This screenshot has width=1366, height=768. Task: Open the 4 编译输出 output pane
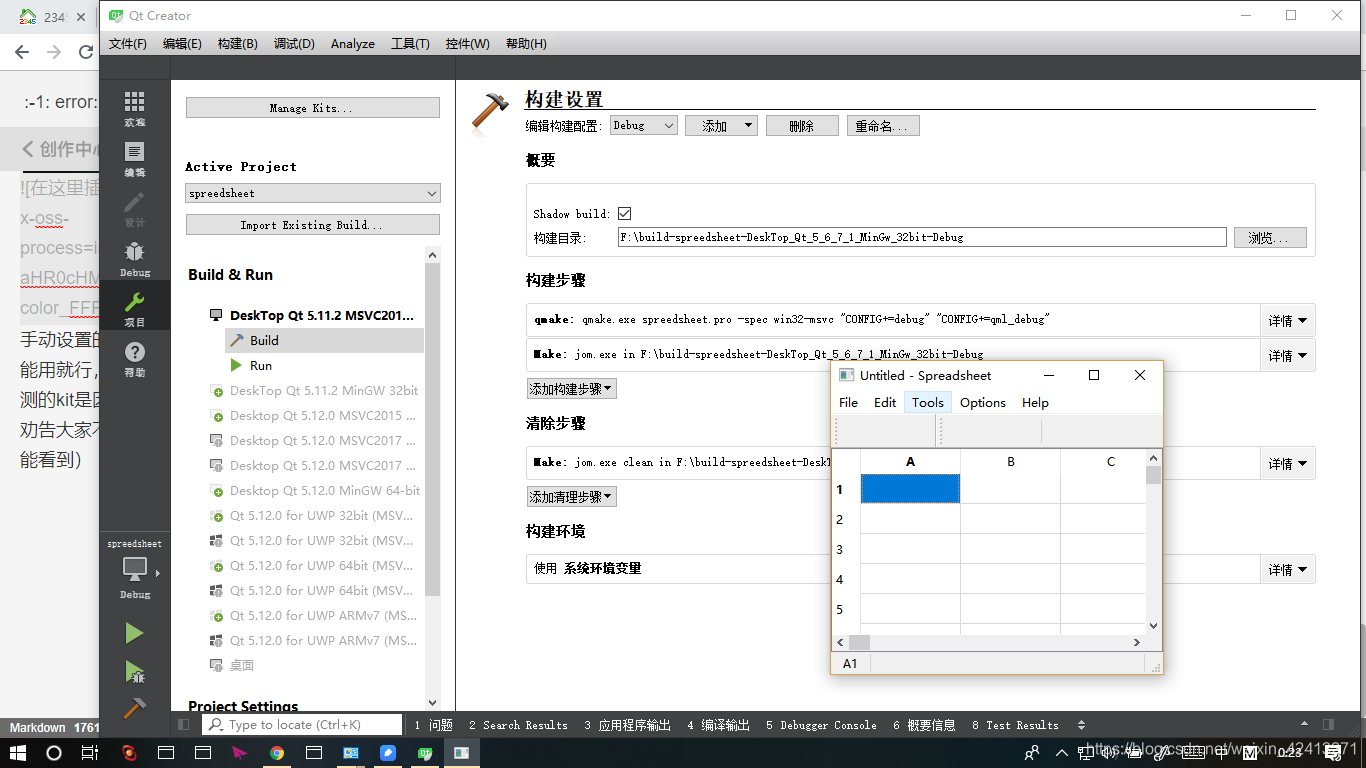tap(718, 725)
